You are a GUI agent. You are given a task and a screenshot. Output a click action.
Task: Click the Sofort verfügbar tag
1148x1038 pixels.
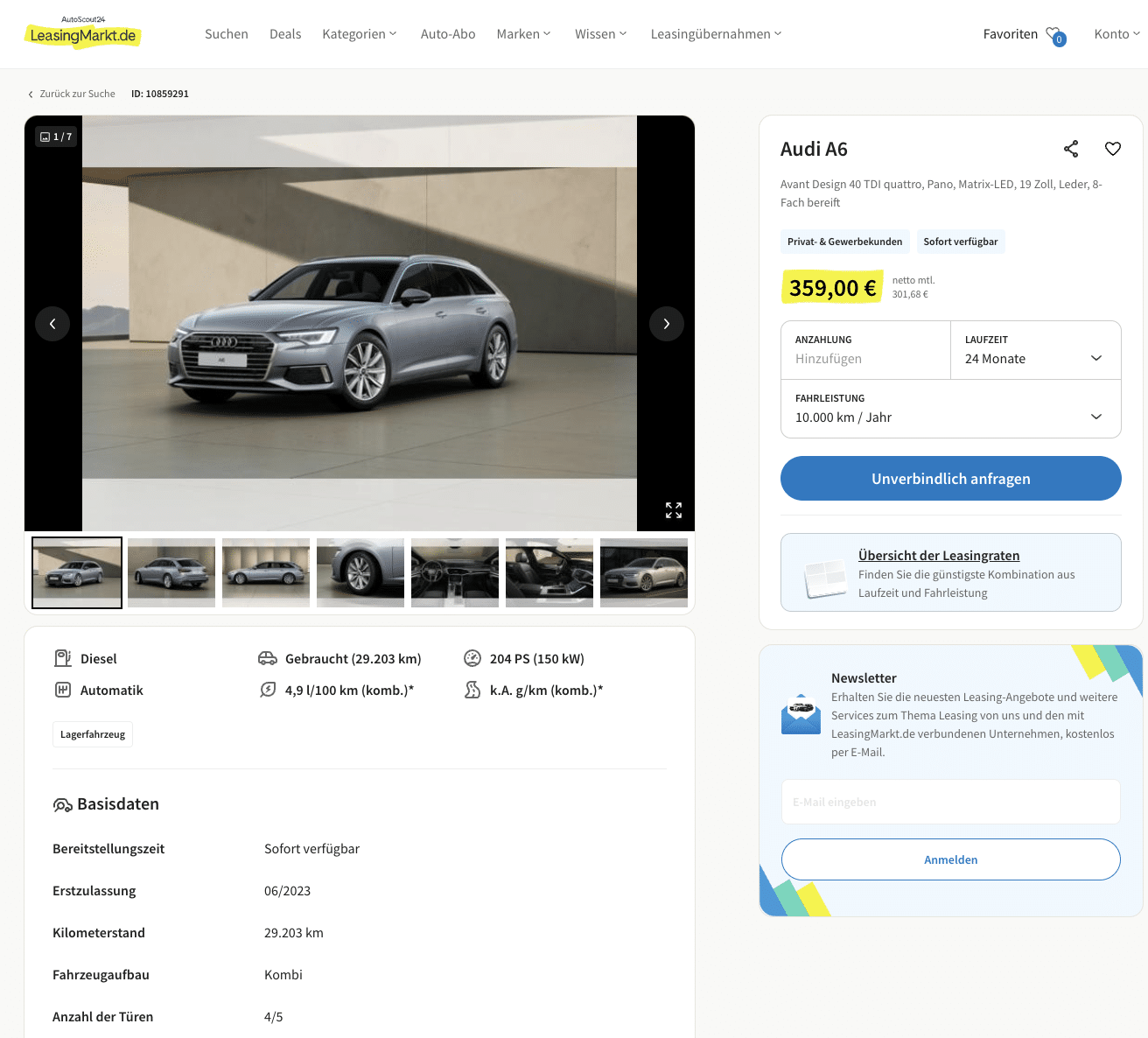(x=961, y=242)
